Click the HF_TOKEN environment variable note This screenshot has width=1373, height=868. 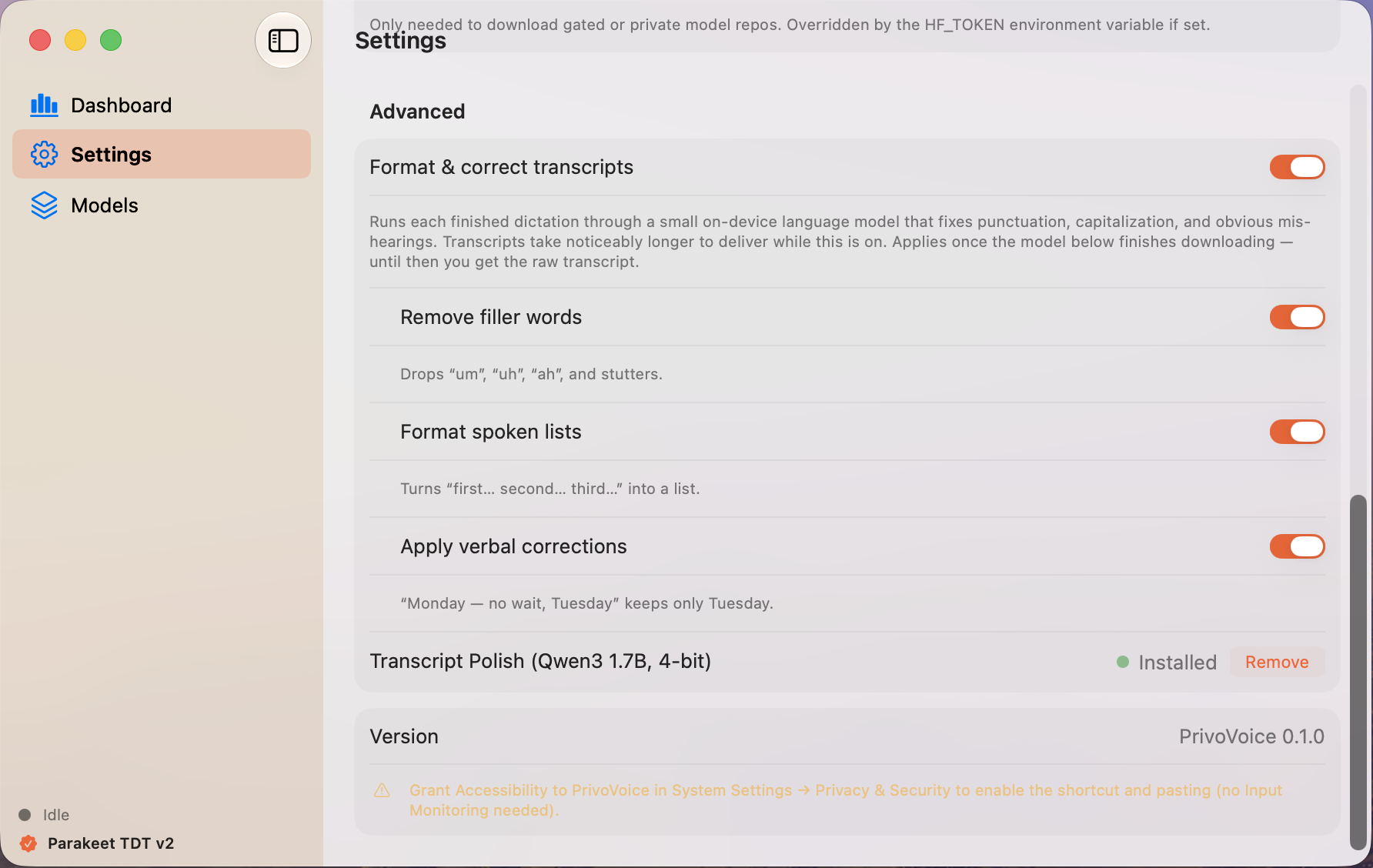coord(790,25)
